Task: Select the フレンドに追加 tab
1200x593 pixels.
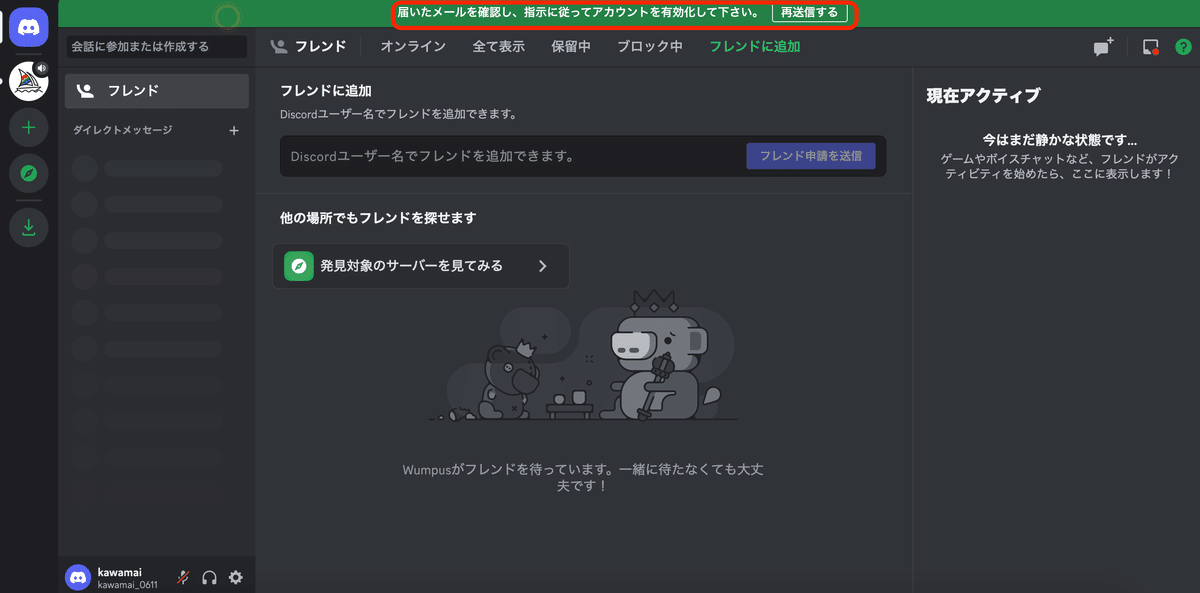Action: (754, 46)
